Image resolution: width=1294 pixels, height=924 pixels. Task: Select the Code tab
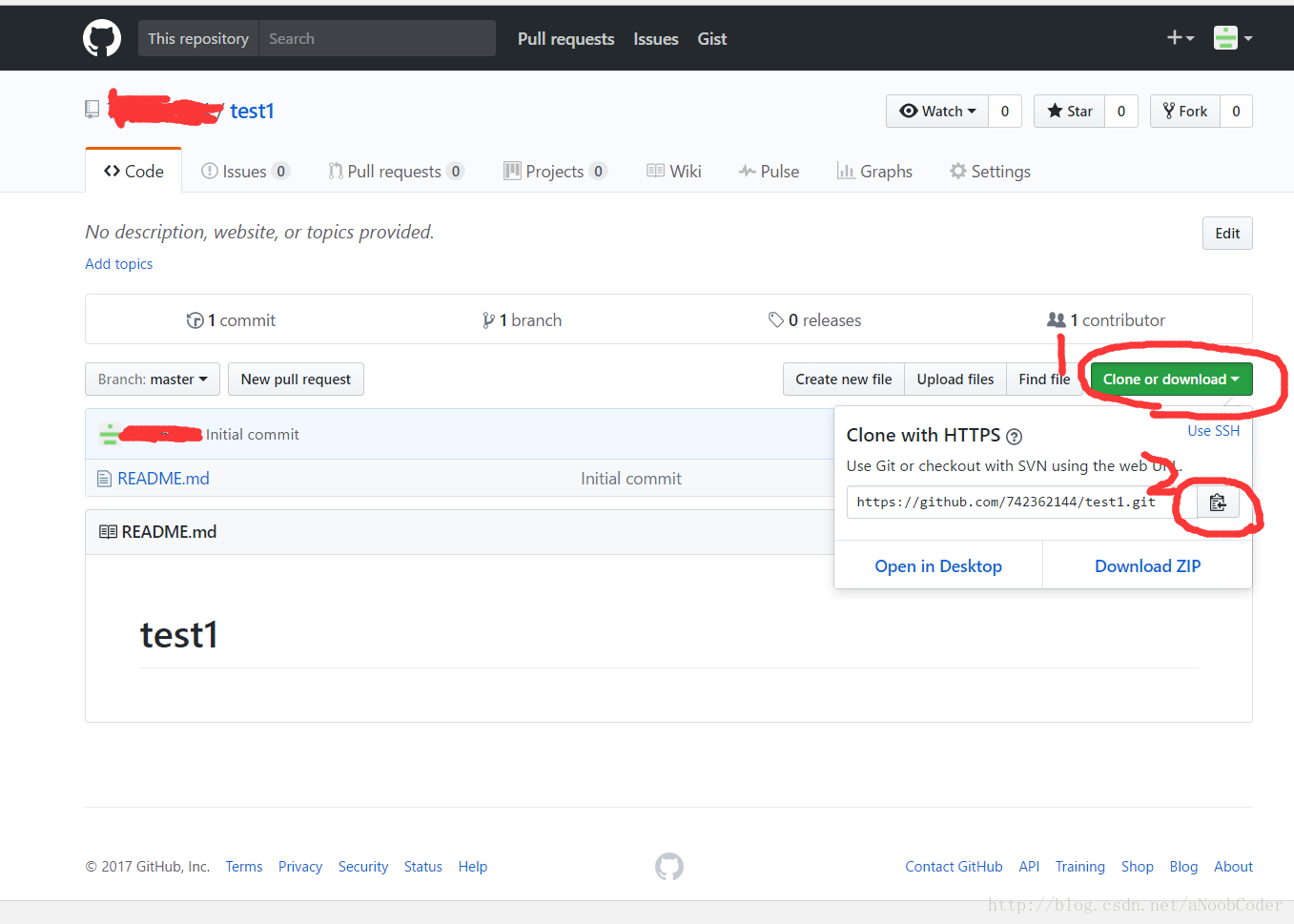[x=134, y=171]
